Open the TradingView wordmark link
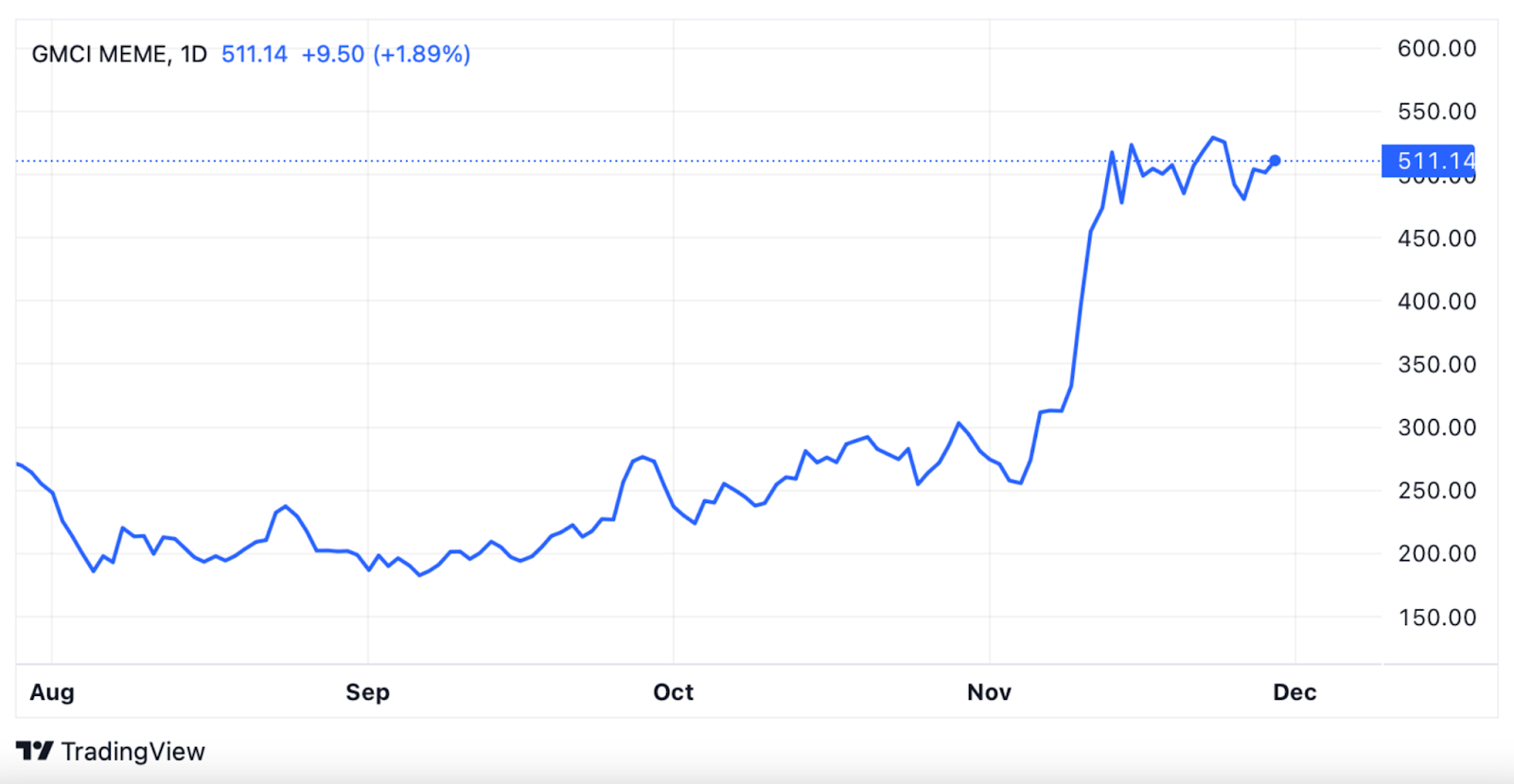Screen dimensions: 1514x784 [x=133, y=752]
